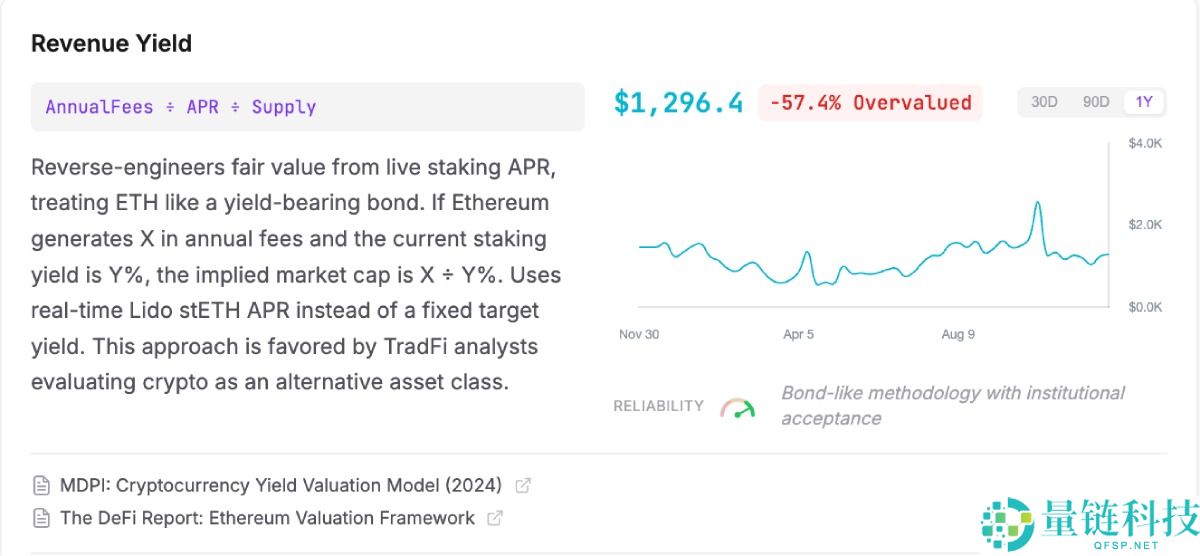Screen dimensions: 1200x556
Task: Click the -57.4% Overvalued badge
Action: 870,102
